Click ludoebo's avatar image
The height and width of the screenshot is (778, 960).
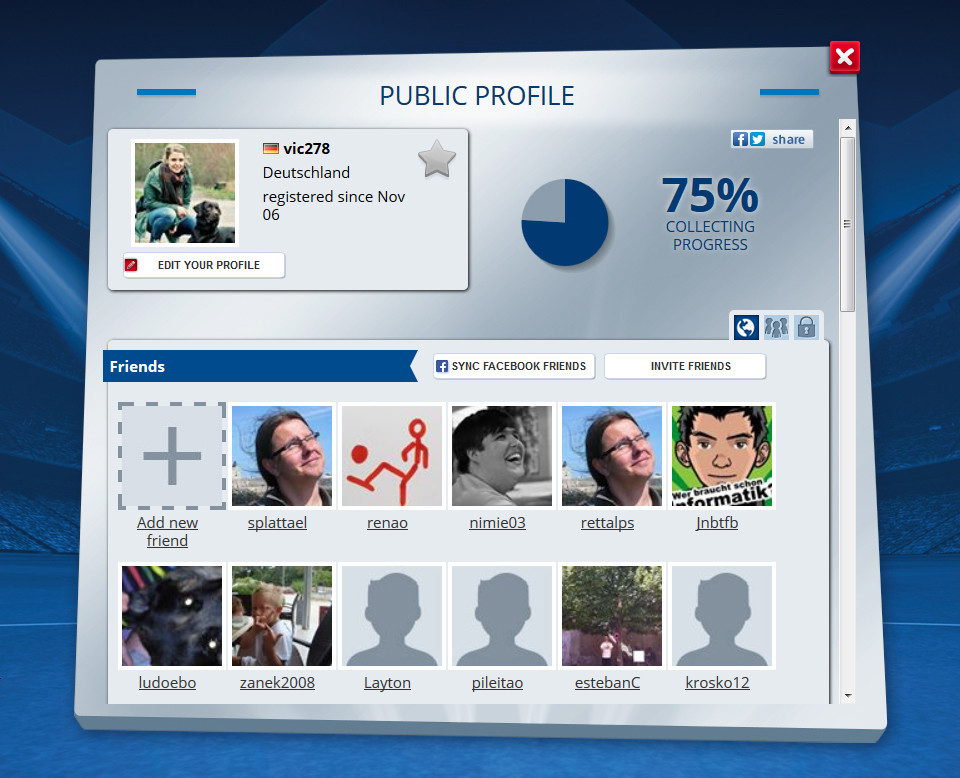coord(172,616)
